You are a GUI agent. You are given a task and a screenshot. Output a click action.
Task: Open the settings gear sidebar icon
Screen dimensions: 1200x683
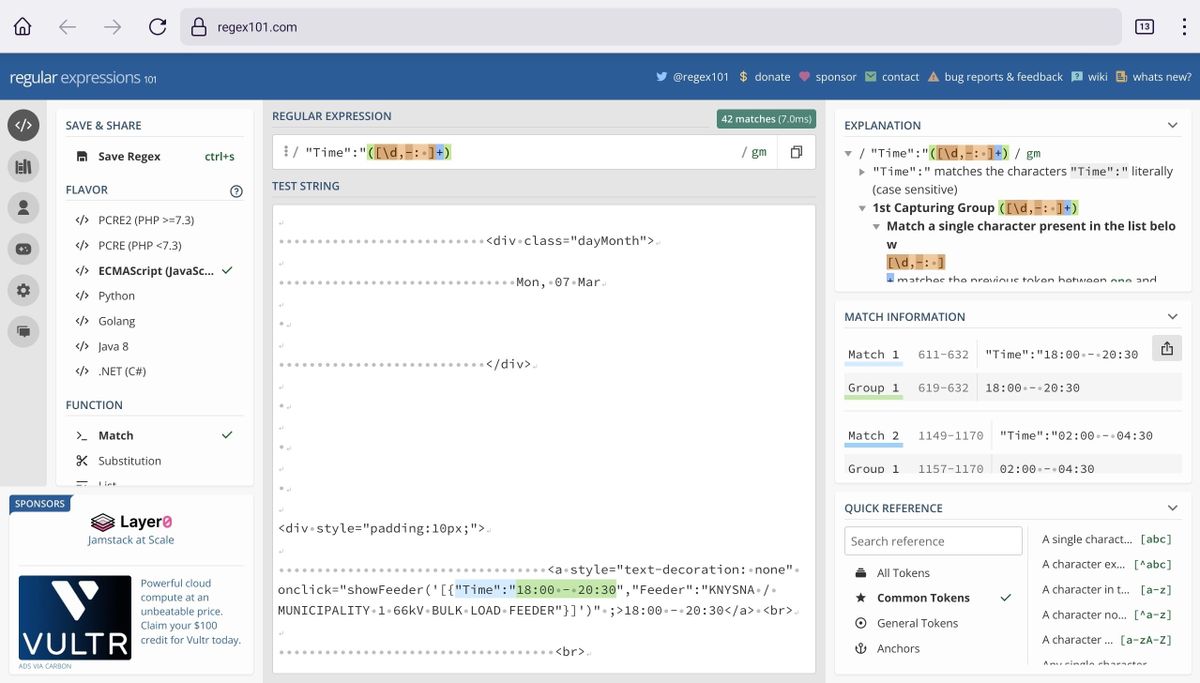tap(23, 290)
